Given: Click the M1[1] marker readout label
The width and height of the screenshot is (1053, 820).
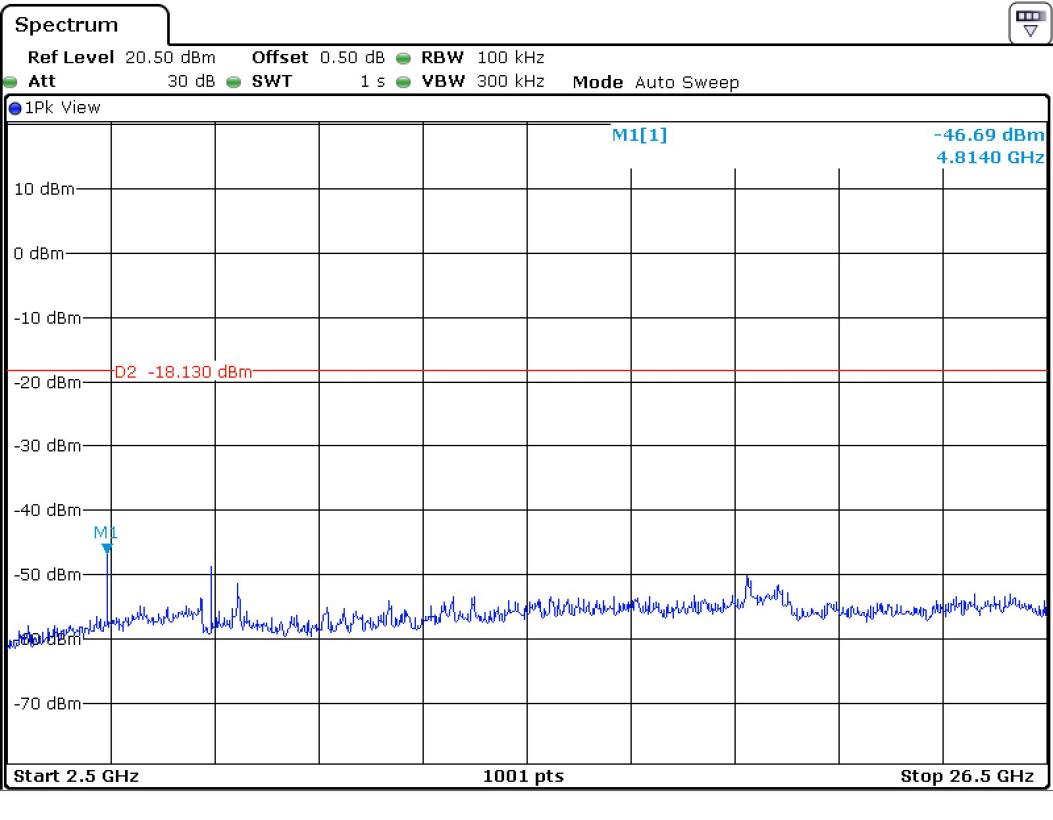Looking at the screenshot, I should (639, 135).
